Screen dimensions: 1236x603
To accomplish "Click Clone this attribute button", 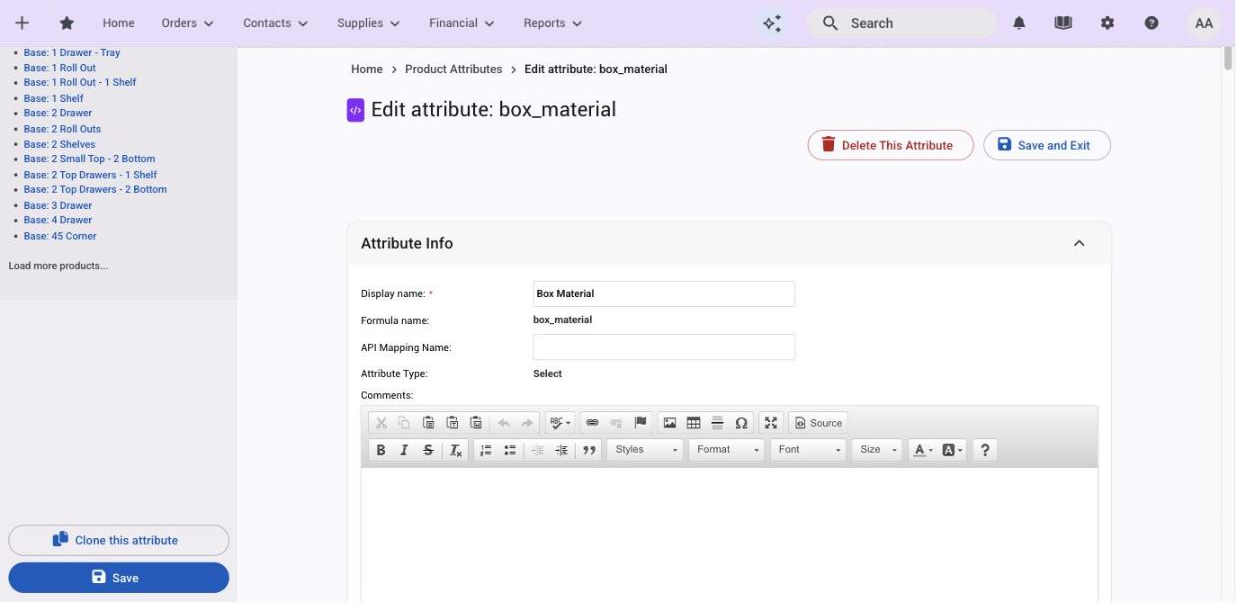I will pyautogui.click(x=119, y=540).
